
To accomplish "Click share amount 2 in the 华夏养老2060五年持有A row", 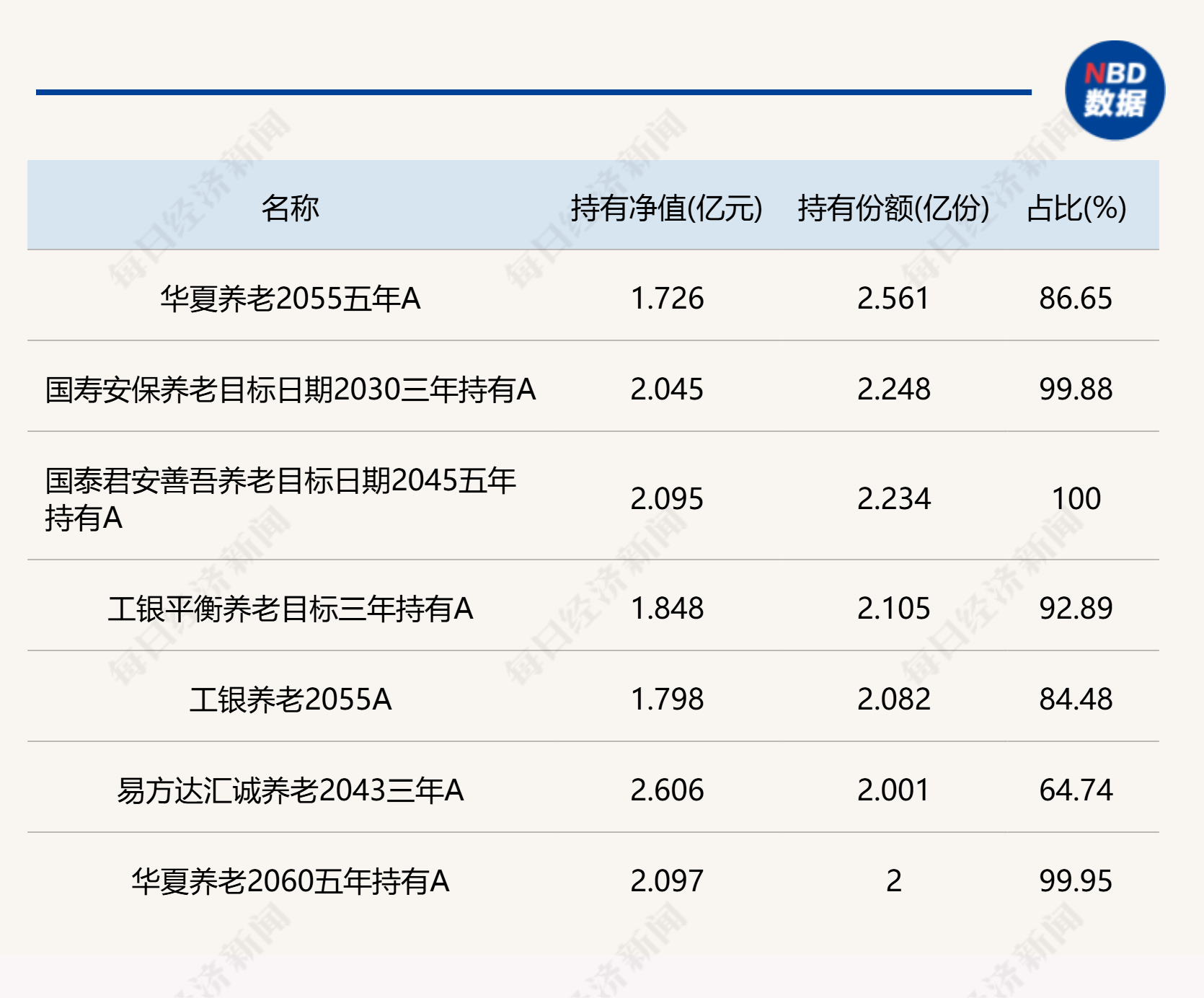I will [894, 881].
